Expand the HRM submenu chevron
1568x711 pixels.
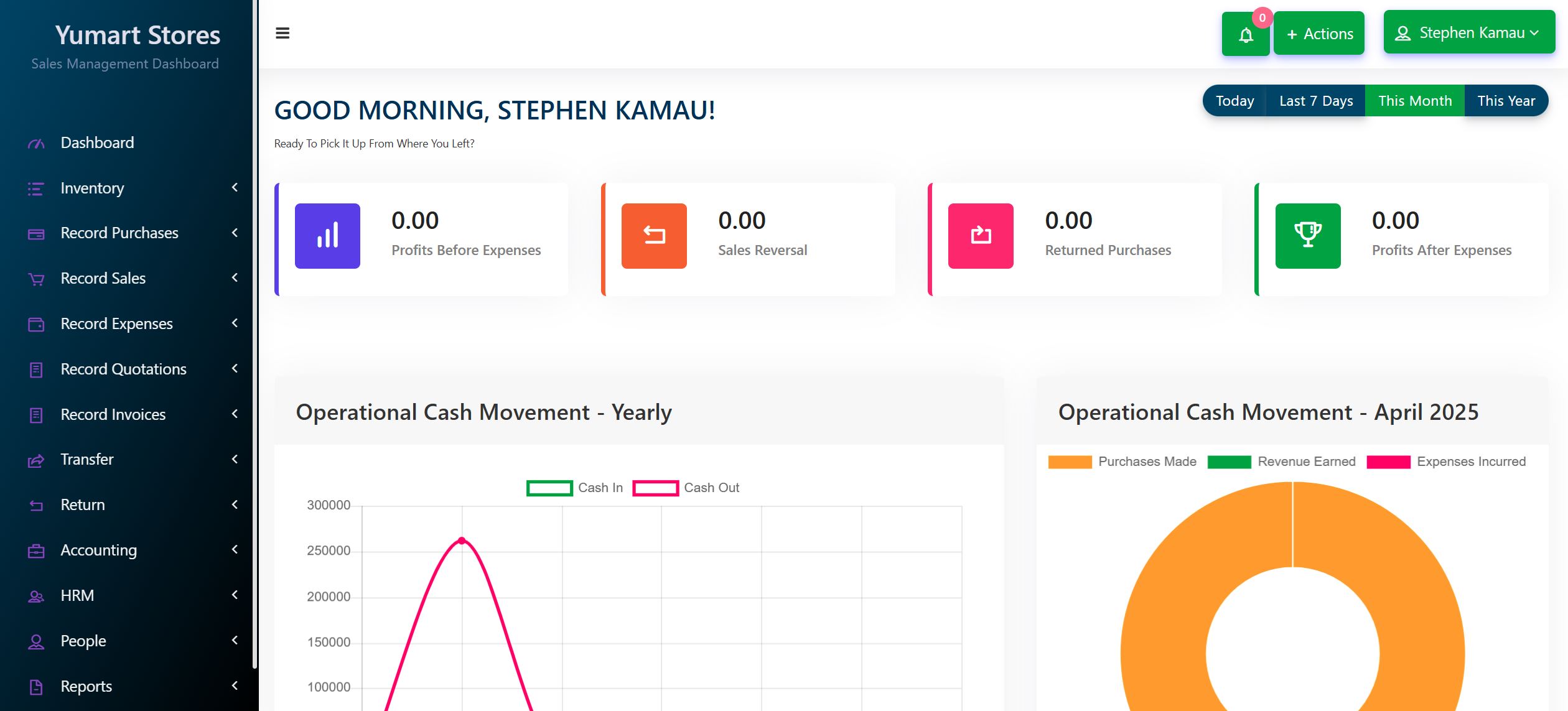click(x=235, y=595)
